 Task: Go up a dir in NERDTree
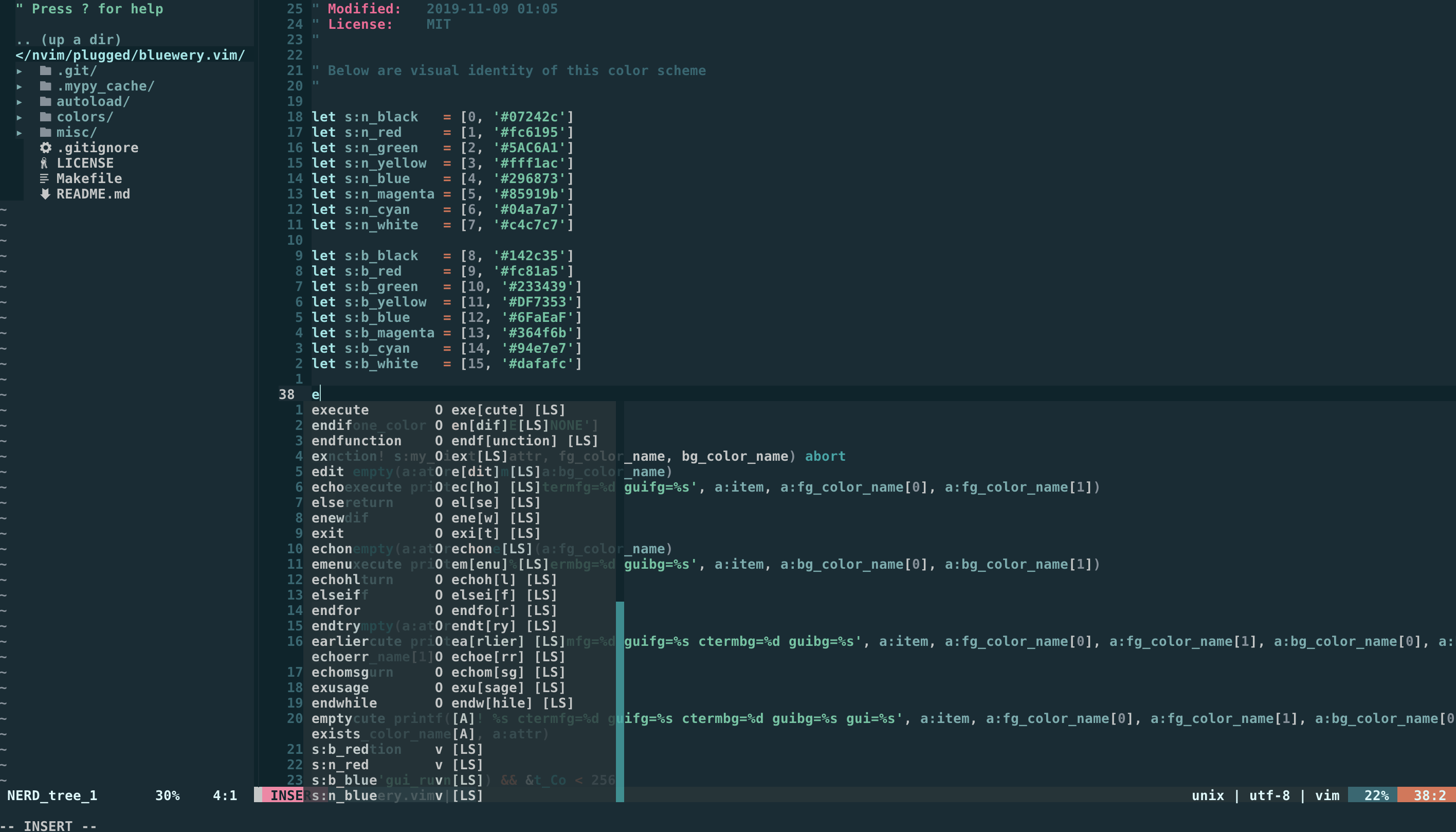click(x=68, y=40)
